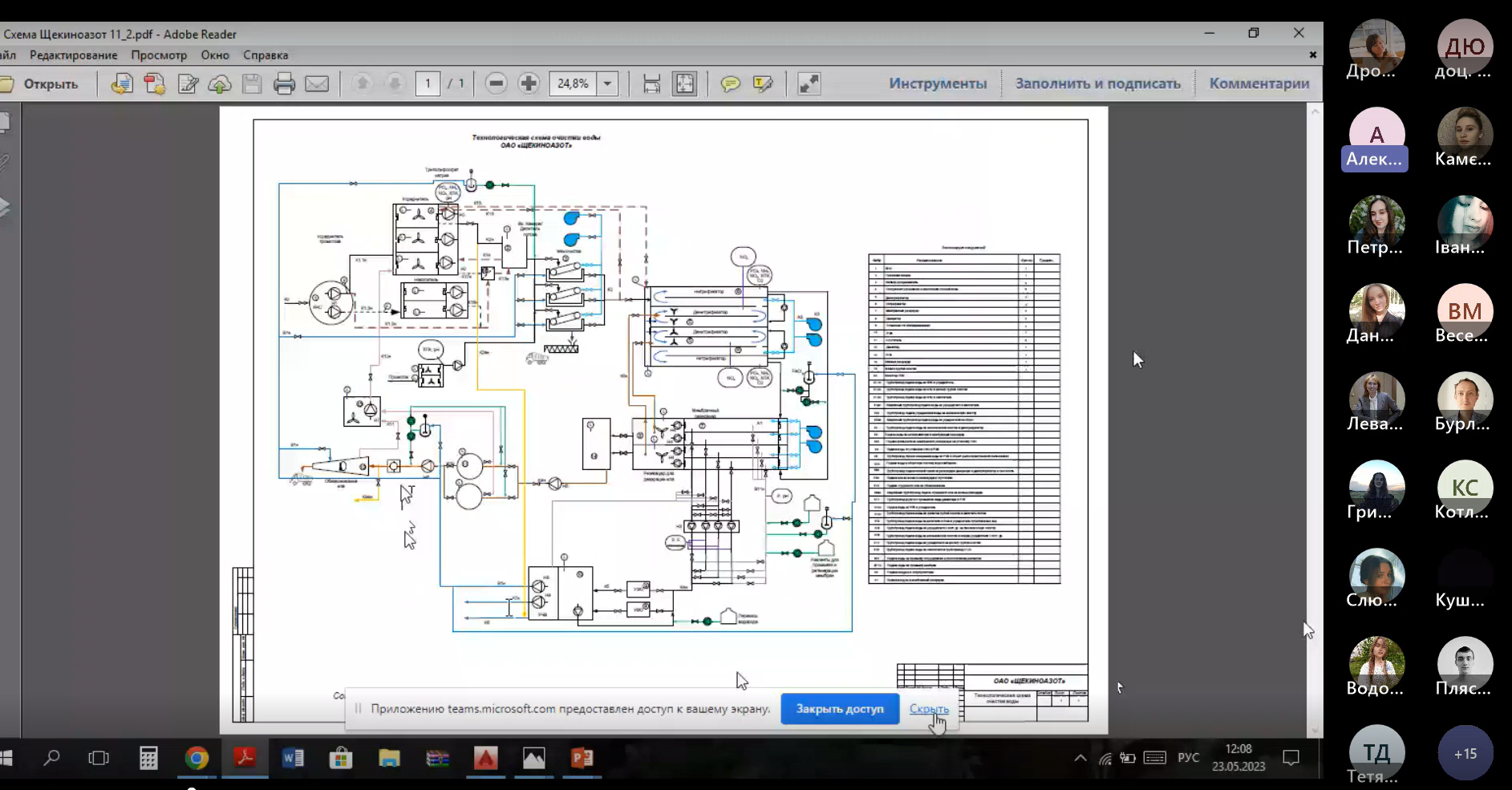Click the Открыть toolbar button
1512x790 pixels.
click(40, 83)
